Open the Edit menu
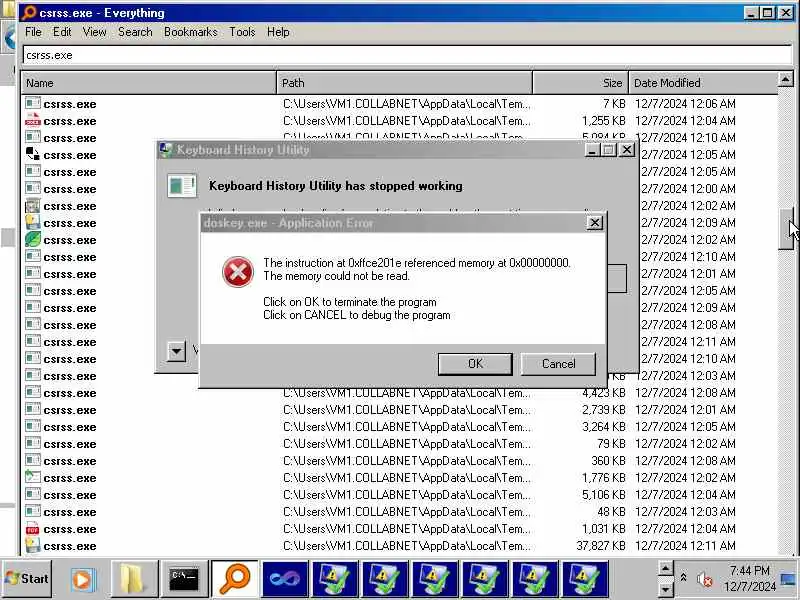 point(62,32)
